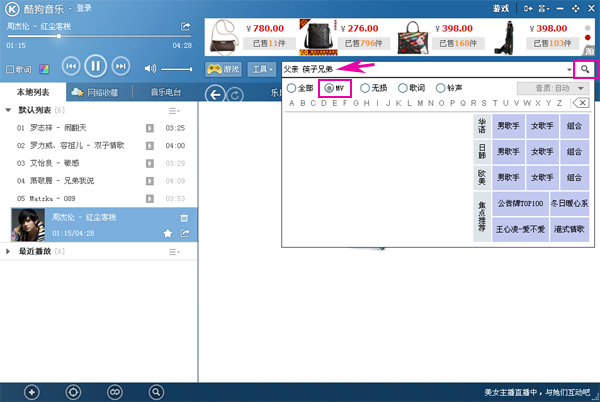
Task: Collapse the 默认列表 list
Action: [x=8, y=110]
